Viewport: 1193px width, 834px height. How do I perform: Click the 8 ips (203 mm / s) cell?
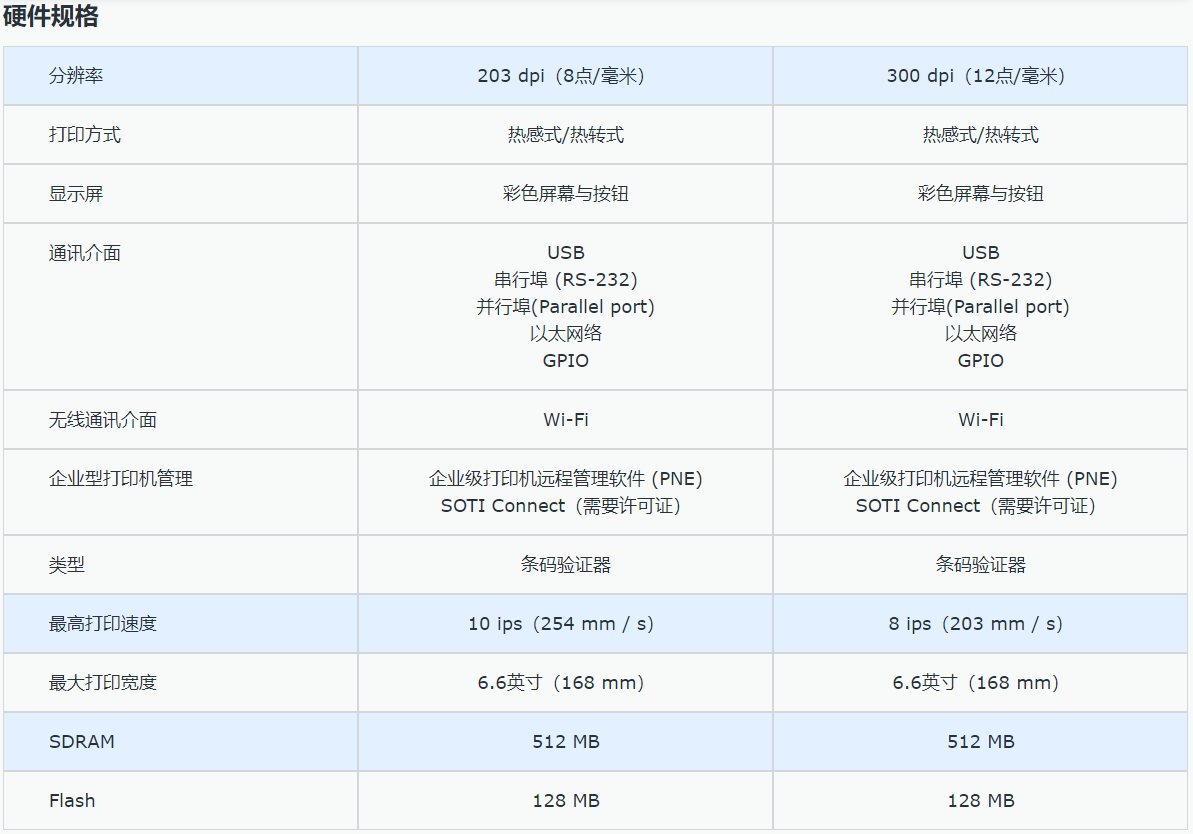pyautogui.click(x=980, y=624)
